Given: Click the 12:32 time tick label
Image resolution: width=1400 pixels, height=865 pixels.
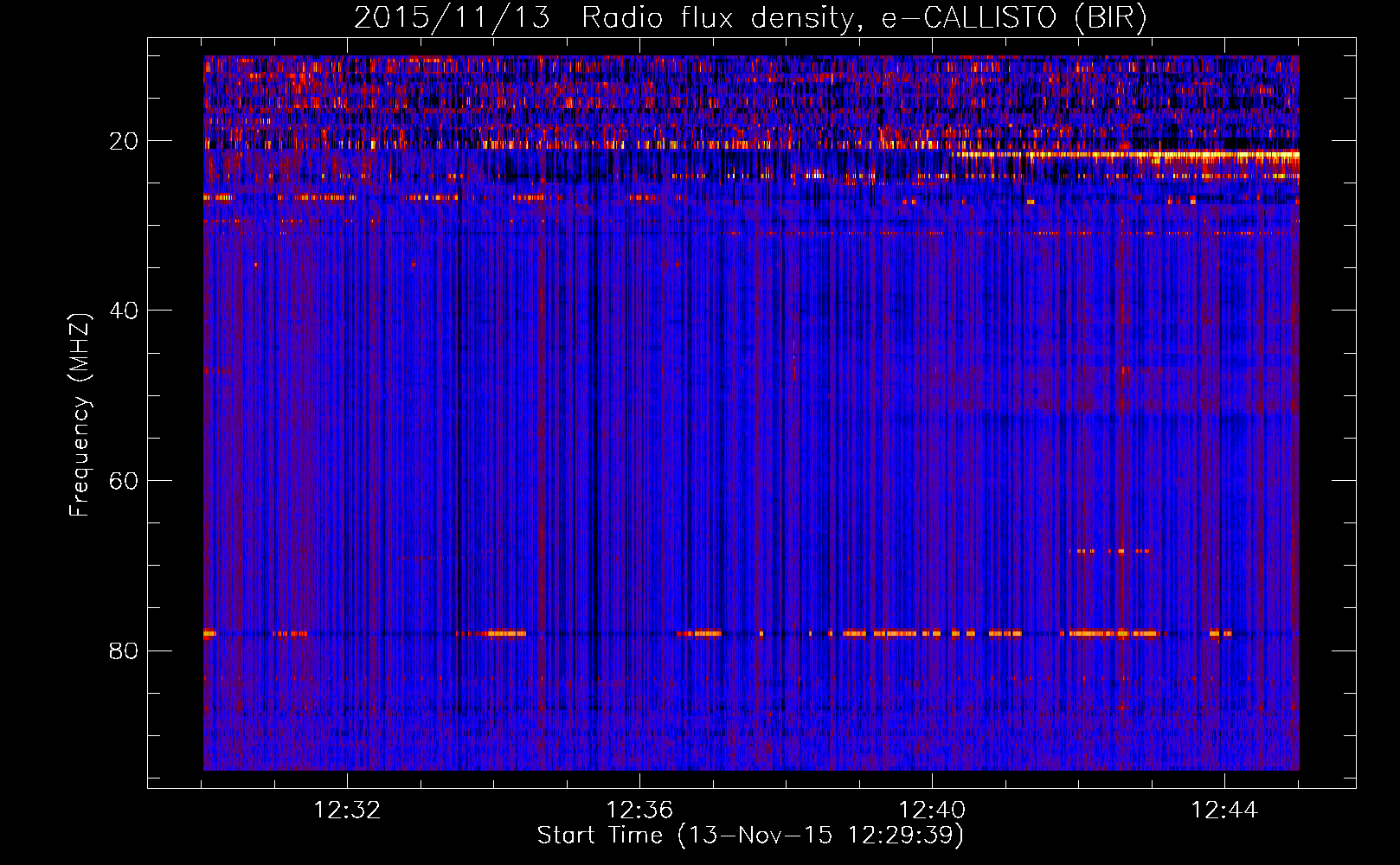Looking at the screenshot, I should (x=347, y=811).
